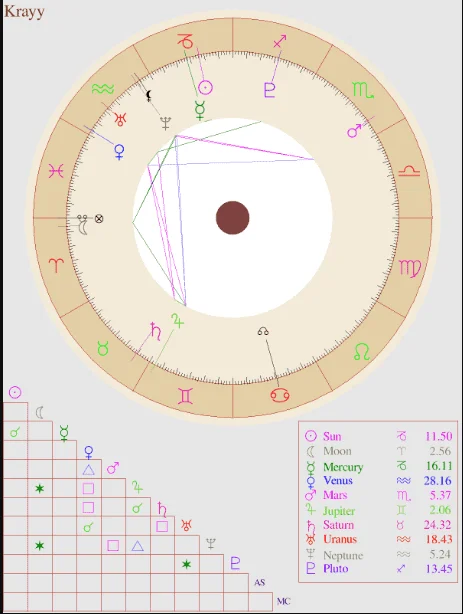Click the Neptune header glyph in aspect grid
Image resolution: width=463 pixels, height=614 pixels.
(211, 544)
